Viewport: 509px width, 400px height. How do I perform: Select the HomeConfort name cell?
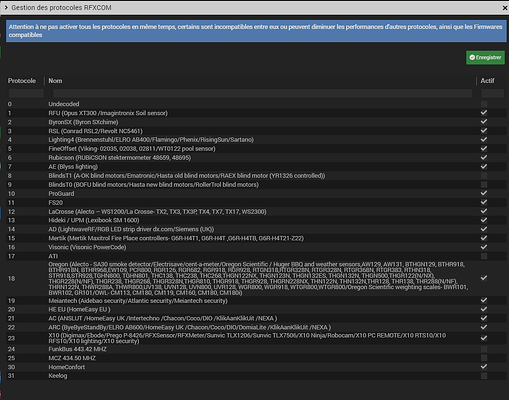pyautogui.click(x=67, y=367)
